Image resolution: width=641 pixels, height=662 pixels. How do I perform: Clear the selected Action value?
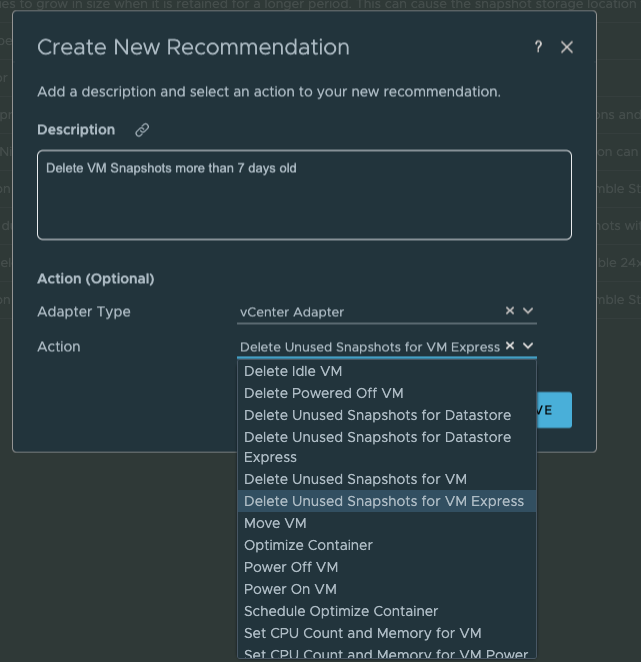pos(510,346)
